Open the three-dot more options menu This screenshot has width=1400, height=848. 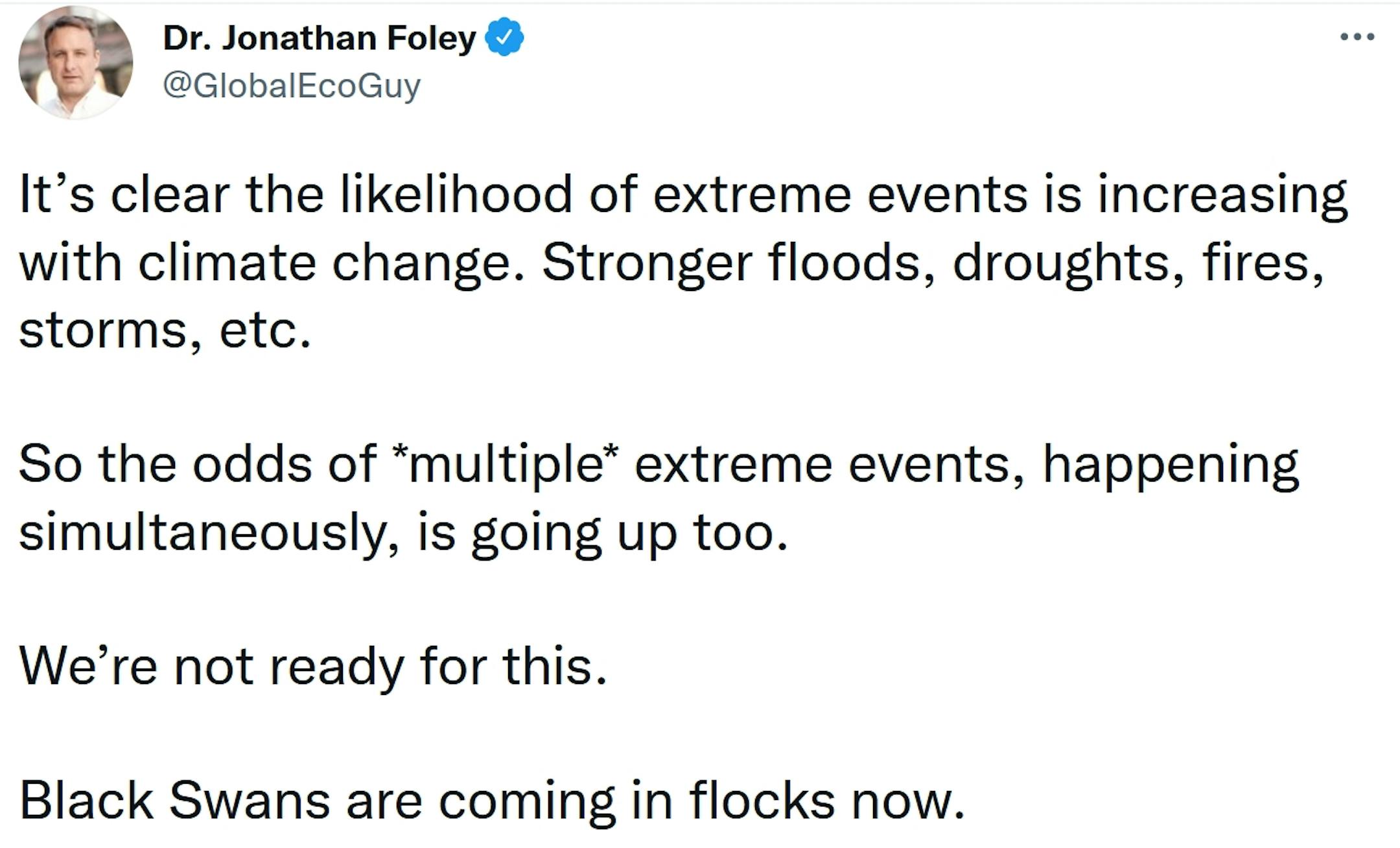point(1357,37)
